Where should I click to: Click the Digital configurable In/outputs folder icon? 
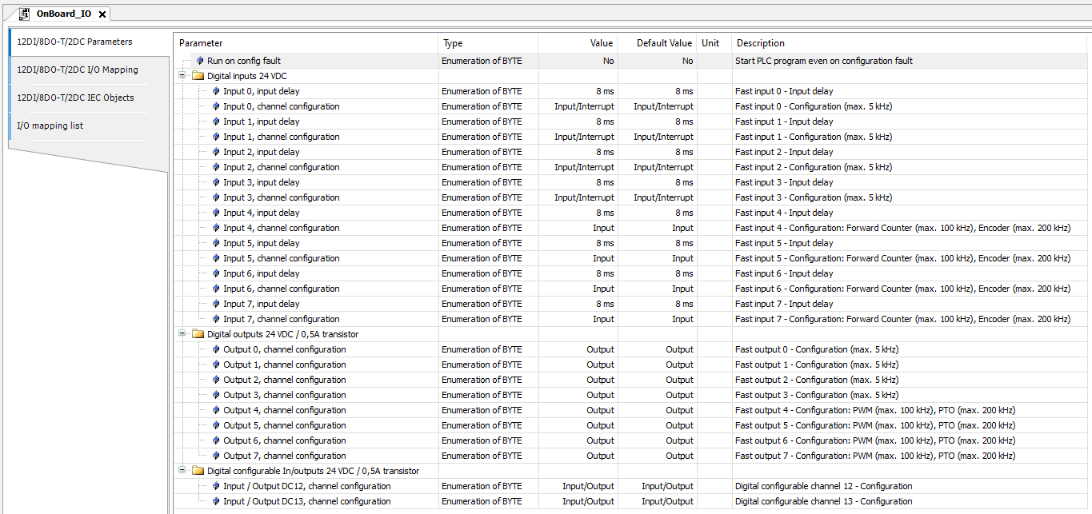click(x=197, y=471)
